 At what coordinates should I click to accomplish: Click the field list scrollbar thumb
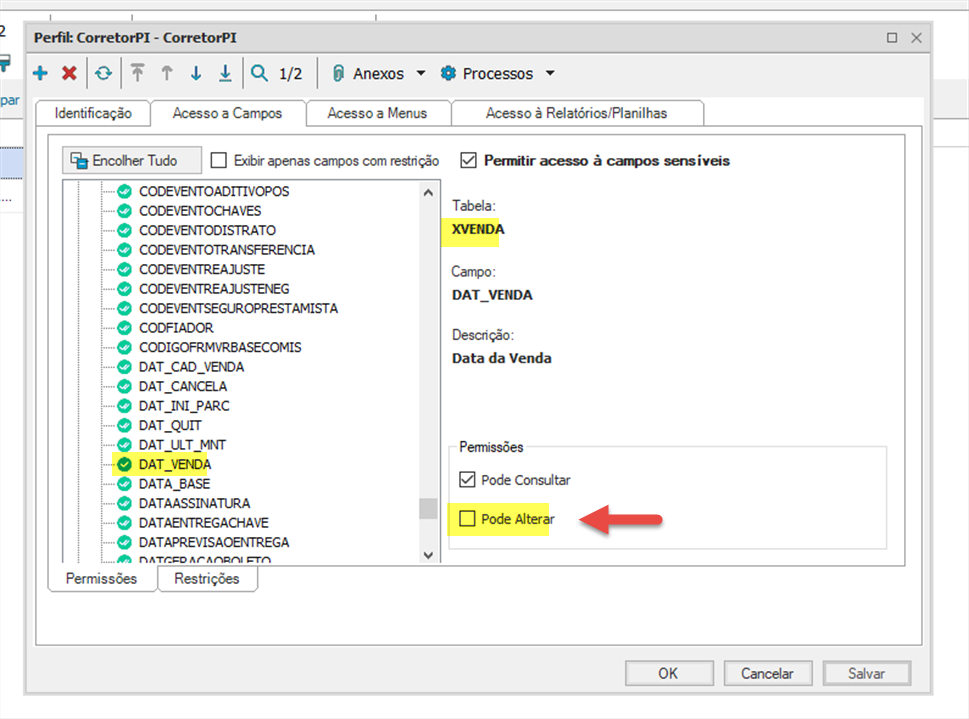pos(428,508)
